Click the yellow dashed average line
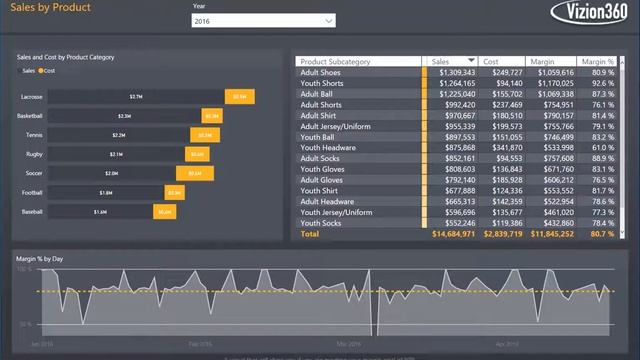This screenshot has width=640, height=360. tap(325, 291)
